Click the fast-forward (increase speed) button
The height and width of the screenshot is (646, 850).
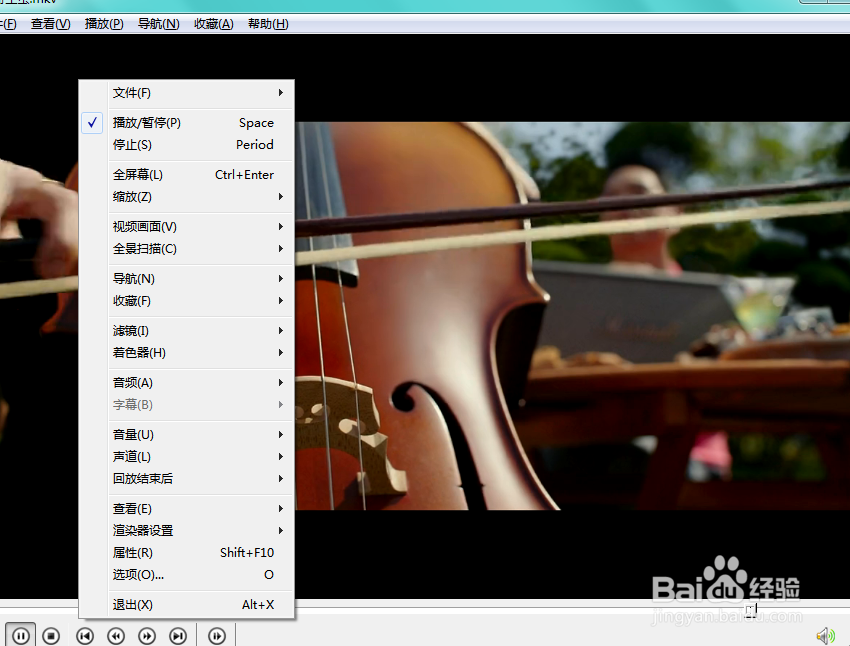coord(147,635)
